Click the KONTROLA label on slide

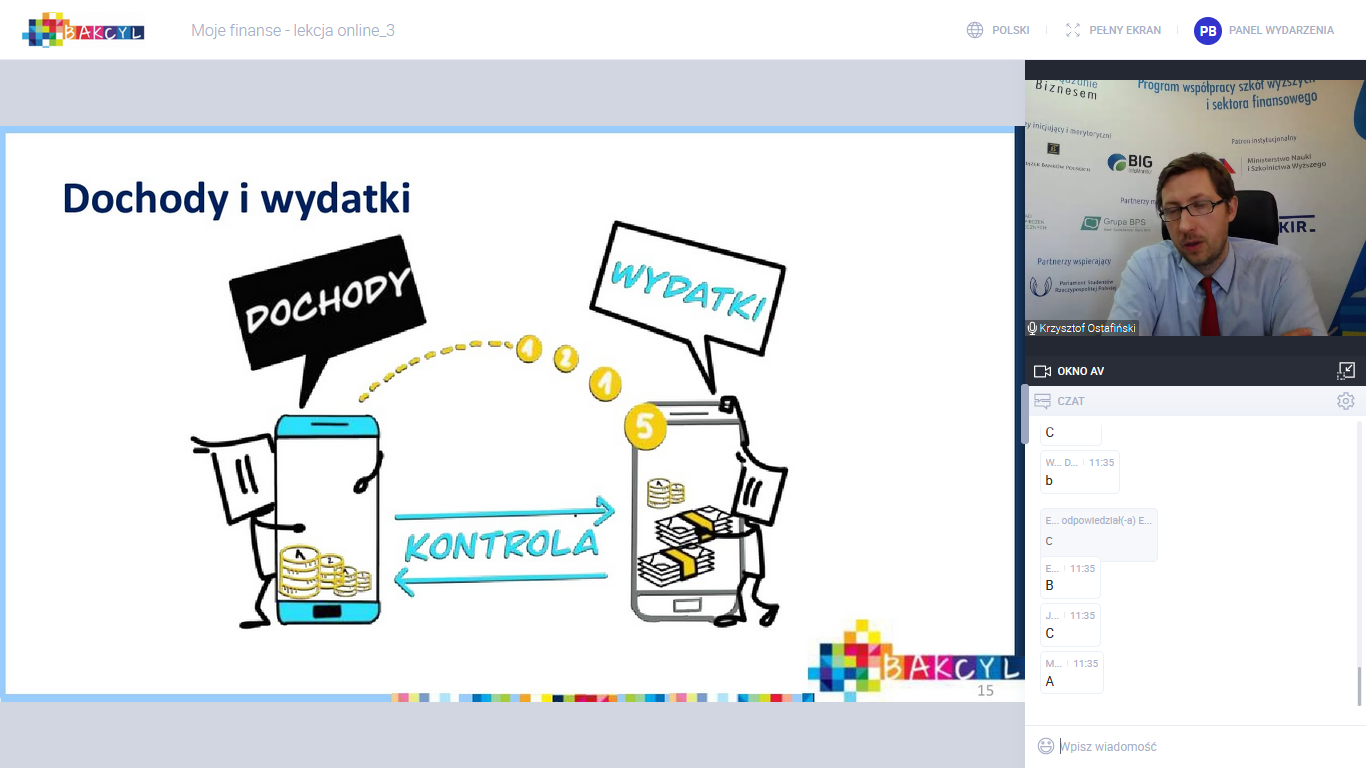tap(501, 546)
